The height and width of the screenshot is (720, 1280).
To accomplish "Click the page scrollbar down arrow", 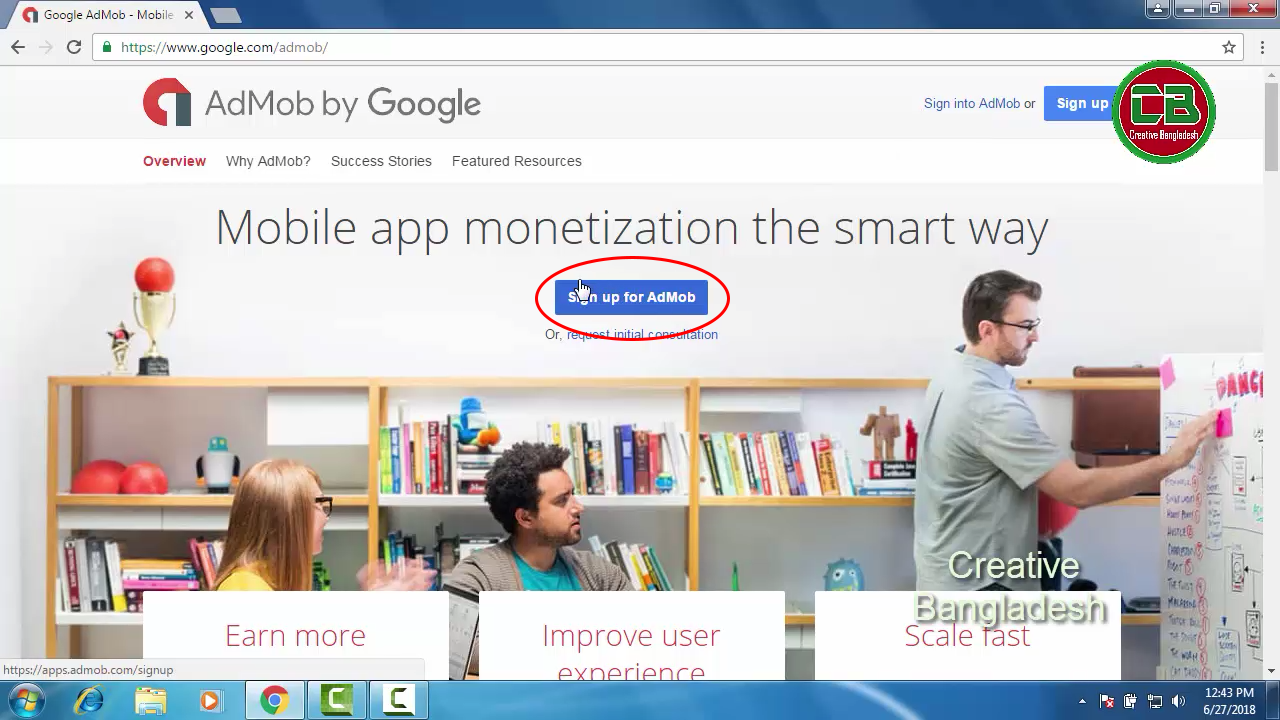I will (x=1271, y=671).
